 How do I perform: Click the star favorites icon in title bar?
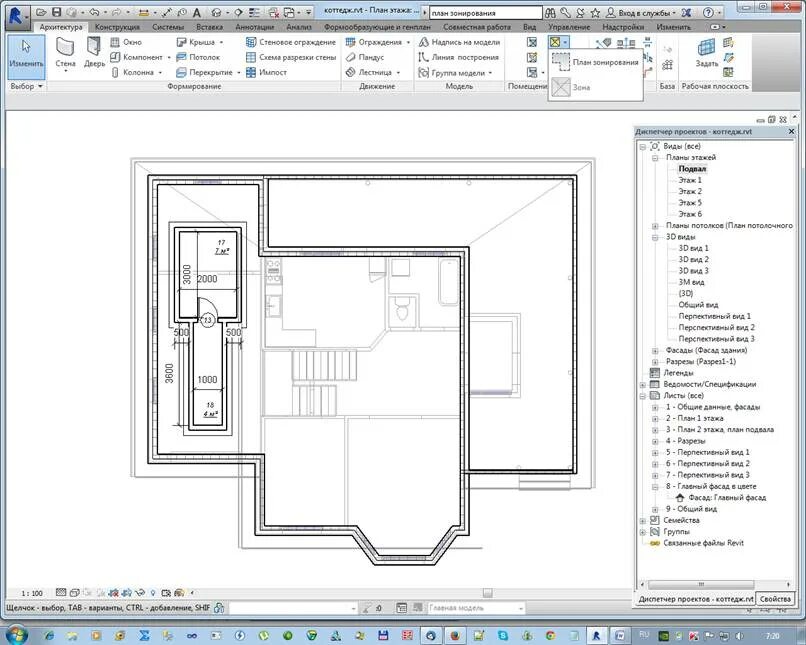[595, 12]
